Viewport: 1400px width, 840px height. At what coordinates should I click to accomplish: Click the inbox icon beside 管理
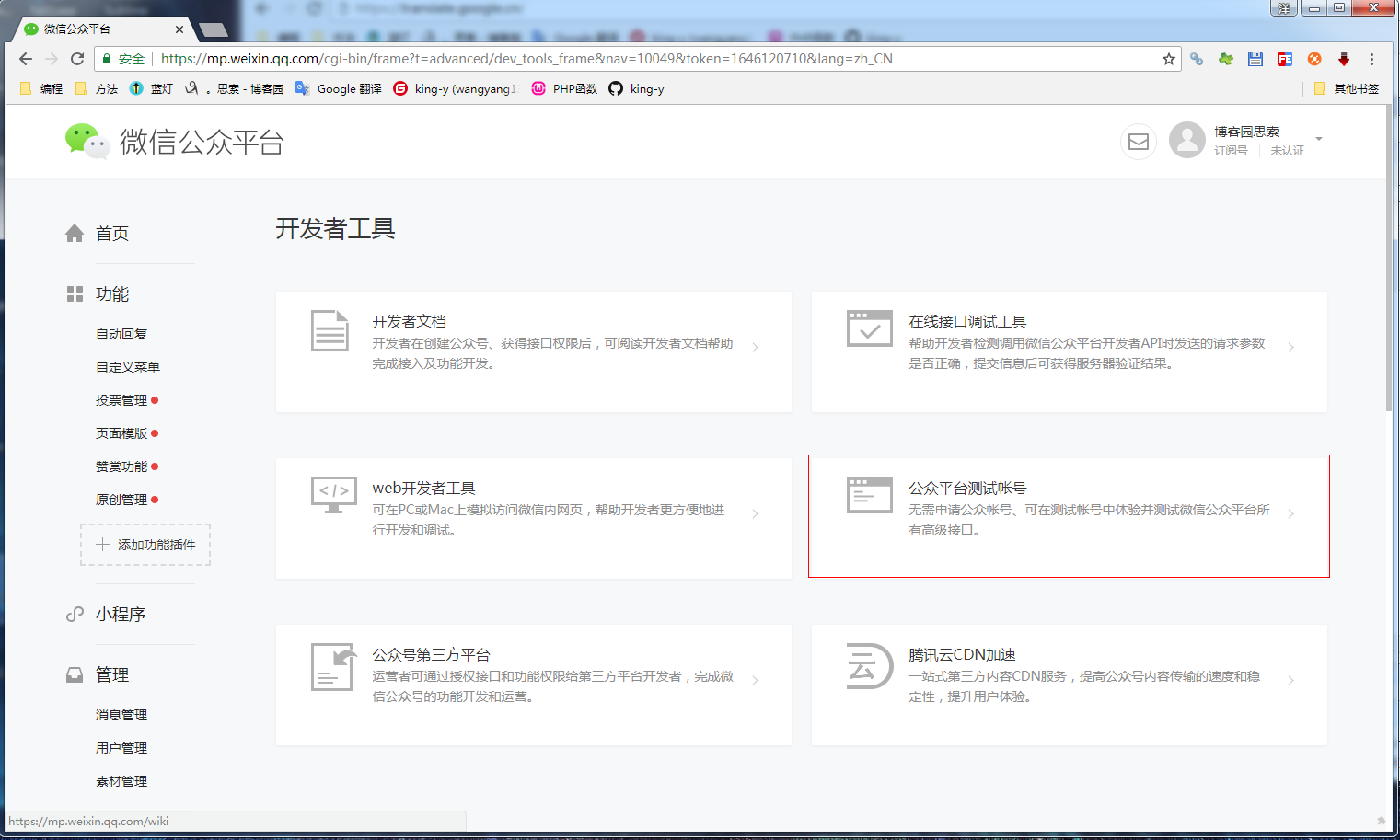[x=75, y=675]
